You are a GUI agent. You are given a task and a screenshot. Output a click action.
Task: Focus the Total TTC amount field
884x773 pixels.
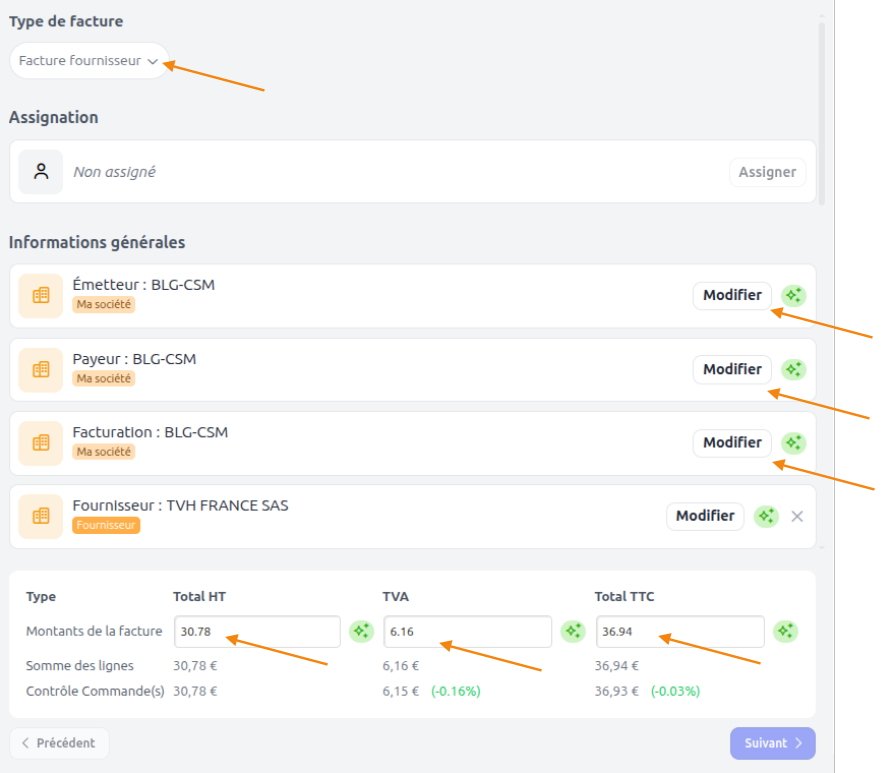(680, 631)
